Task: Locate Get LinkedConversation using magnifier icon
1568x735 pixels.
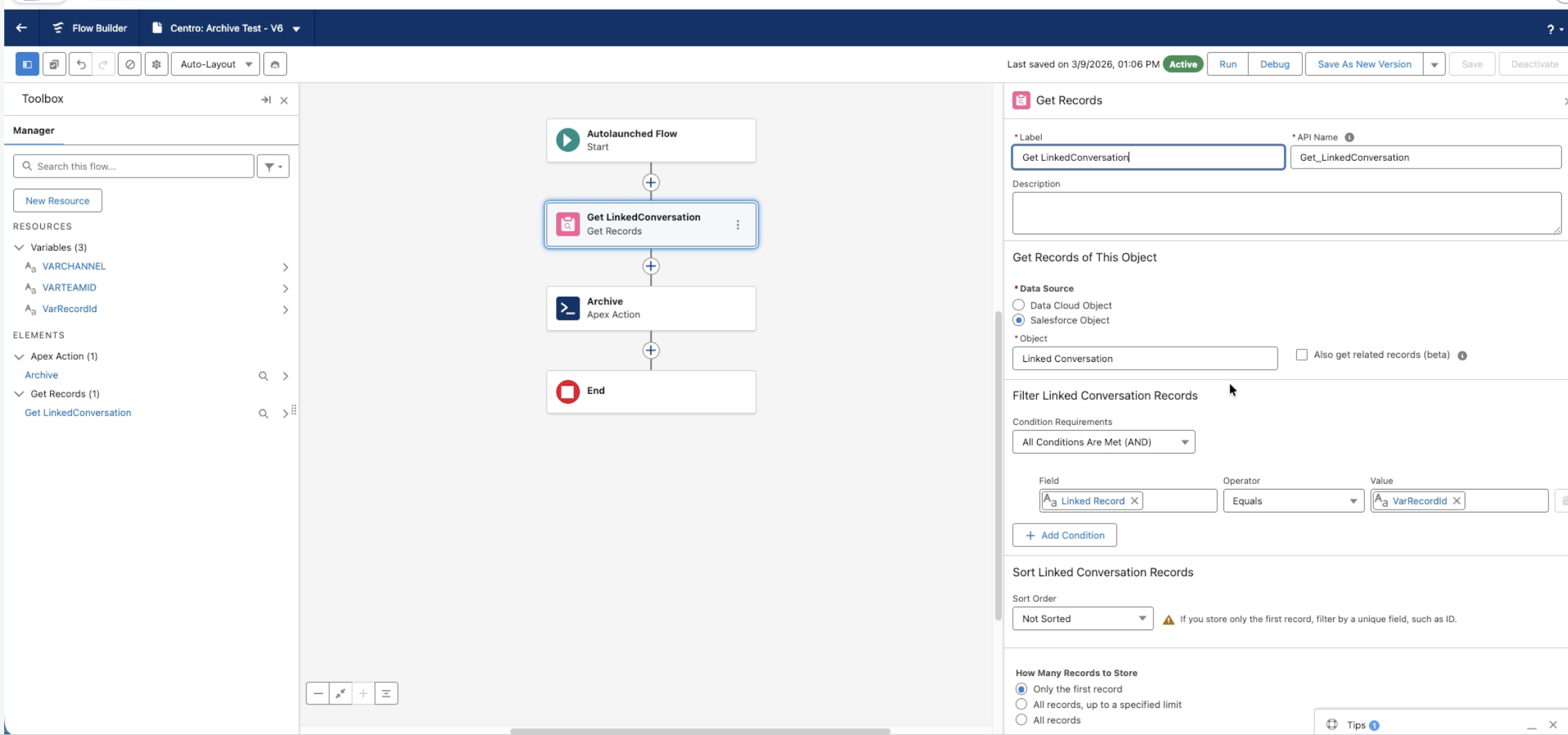Action: 263,413
